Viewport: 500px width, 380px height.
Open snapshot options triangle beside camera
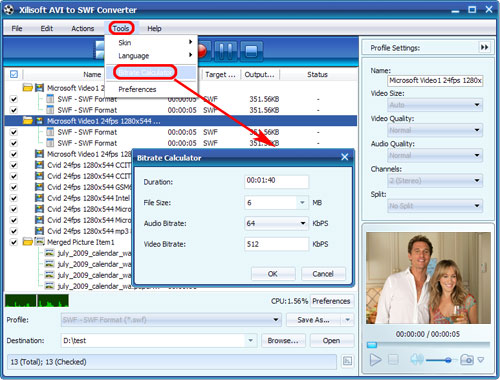pyautogui.click(x=481, y=360)
